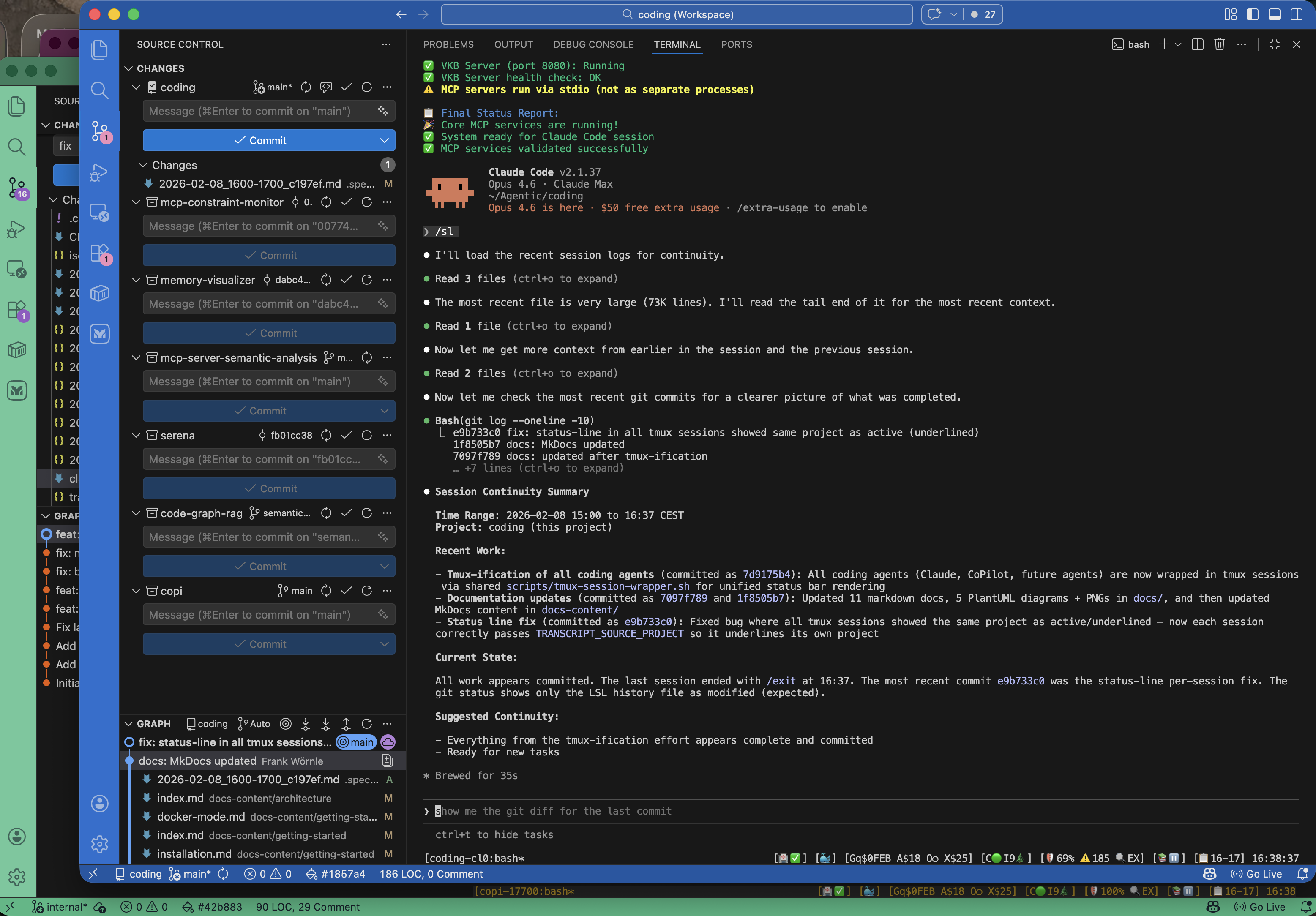This screenshot has height=916, width=1316.
Task: Open Extensions view in front window
Action: [x=99, y=254]
